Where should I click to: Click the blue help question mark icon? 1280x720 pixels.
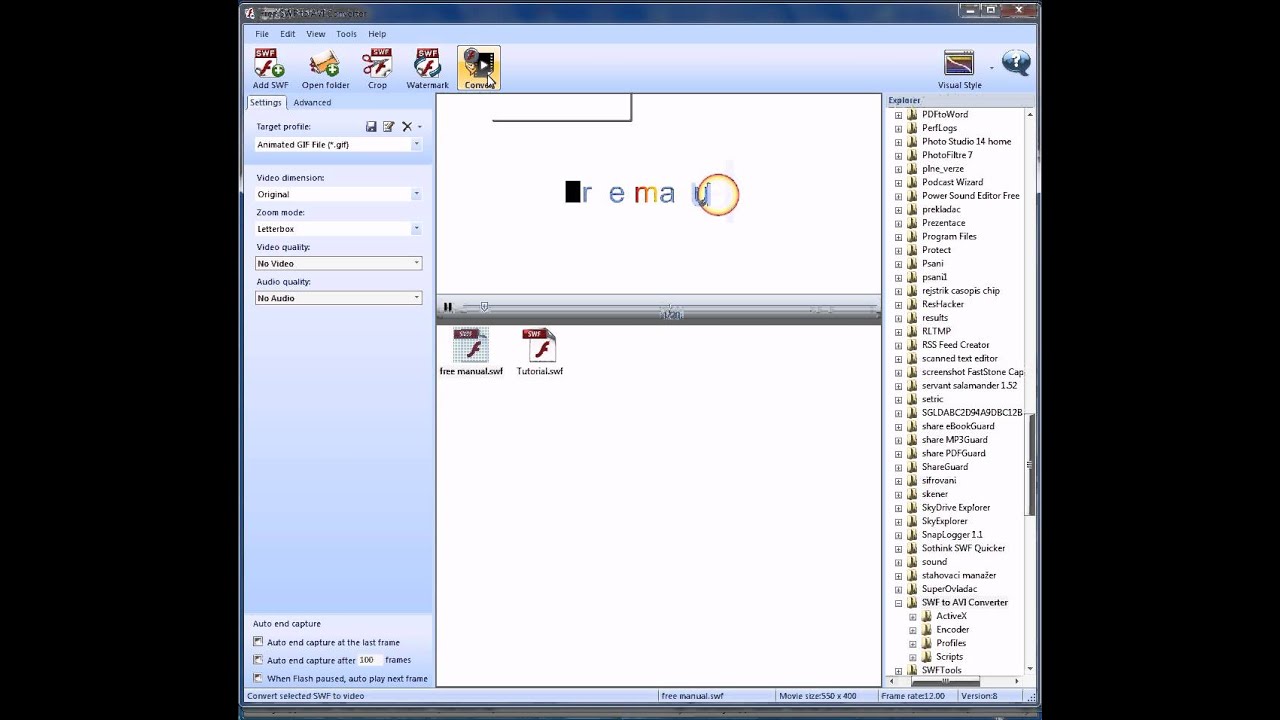point(1016,62)
